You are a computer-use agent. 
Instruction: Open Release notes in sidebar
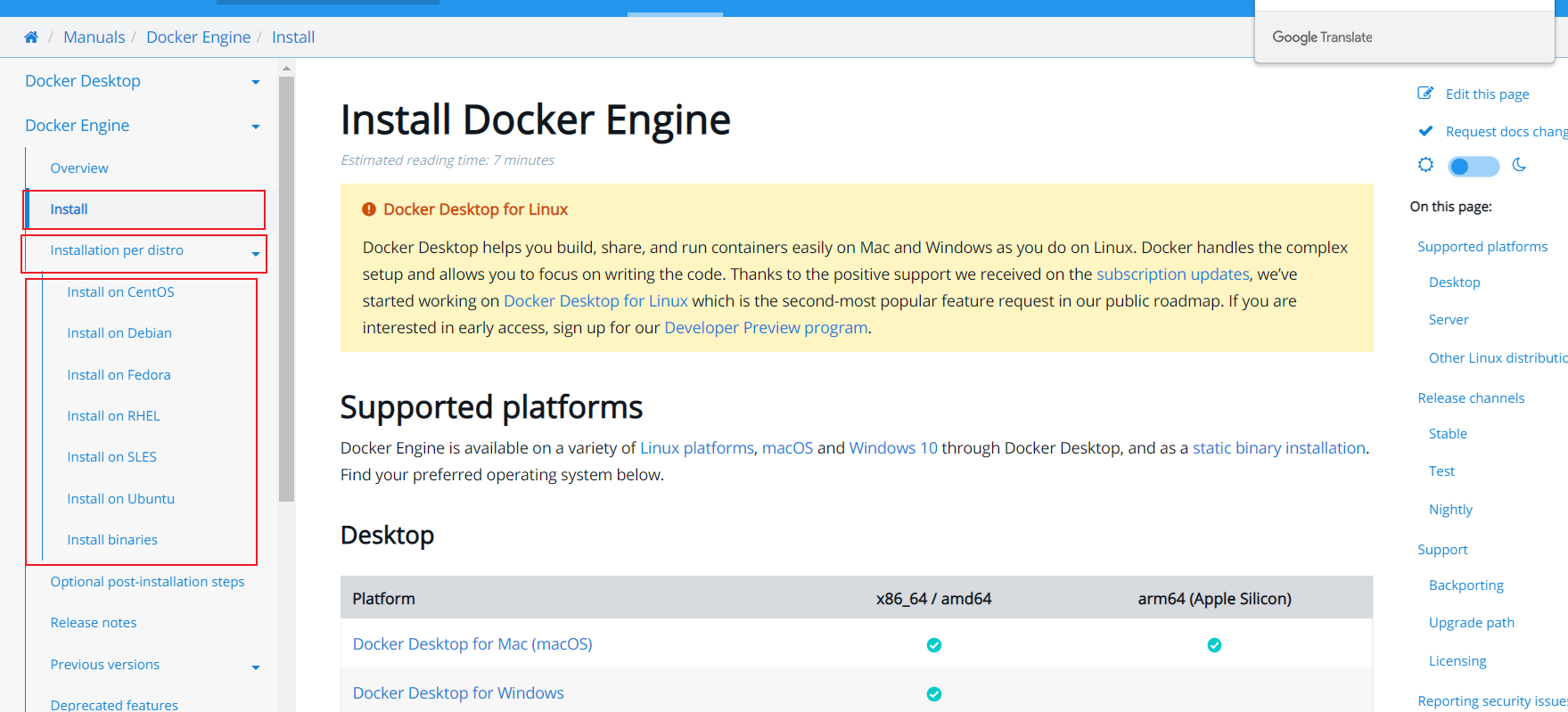(x=94, y=623)
